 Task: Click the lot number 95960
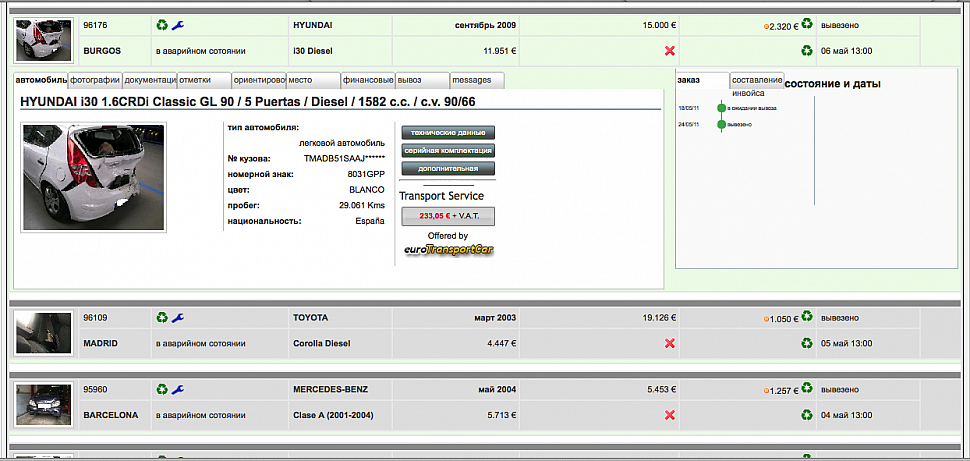coord(95,390)
